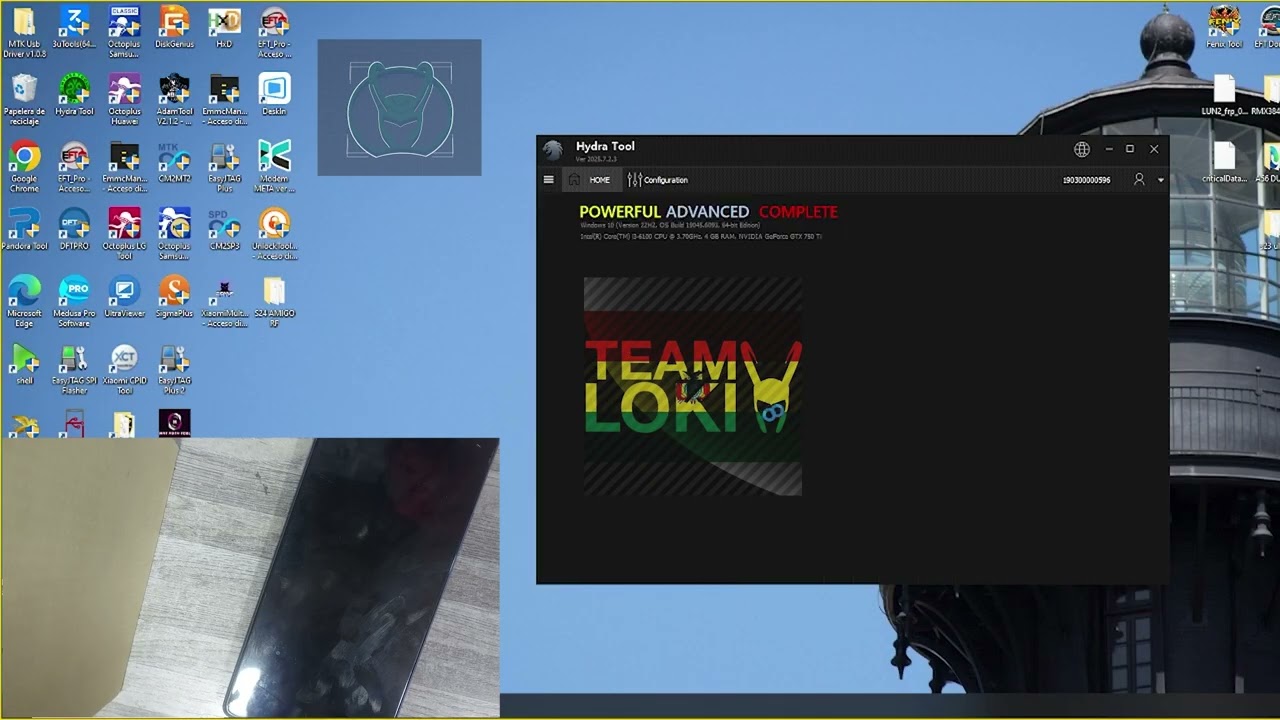Screen dimensions: 1280x720
Task: Click the Hydra dragon logo in title bar
Action: pyautogui.click(x=552, y=151)
